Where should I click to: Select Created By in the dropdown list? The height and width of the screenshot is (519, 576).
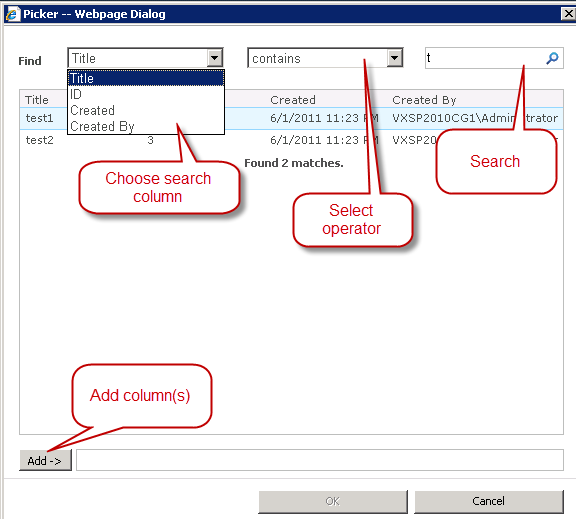click(x=146, y=126)
